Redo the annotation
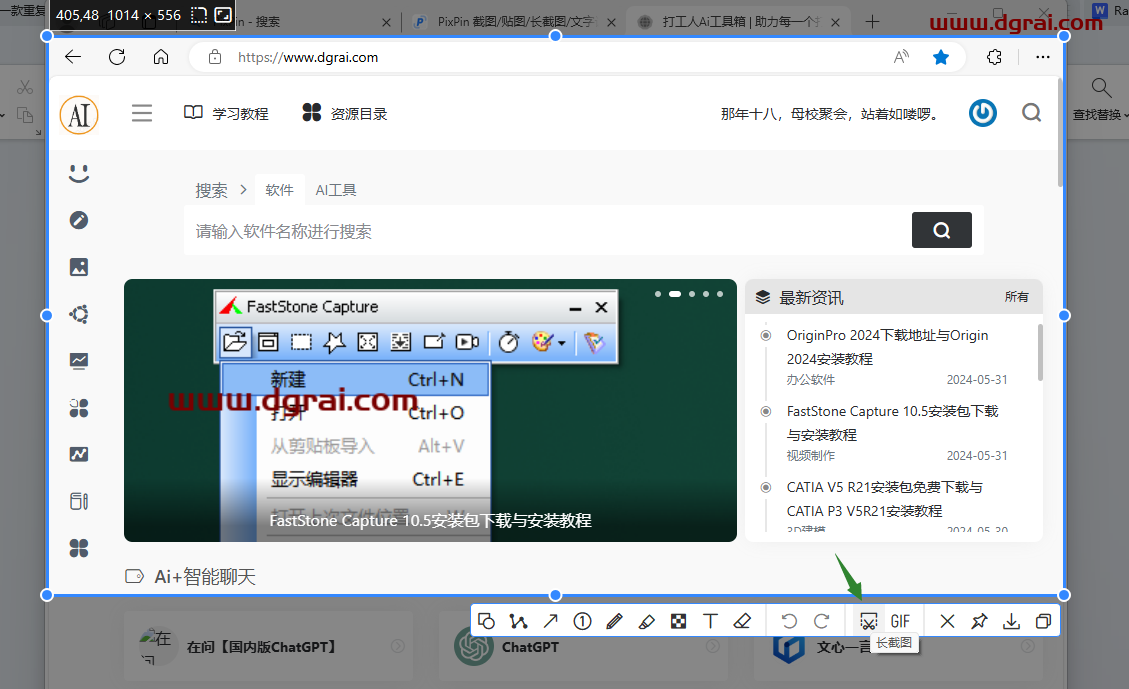1129x689 pixels. coord(822,621)
